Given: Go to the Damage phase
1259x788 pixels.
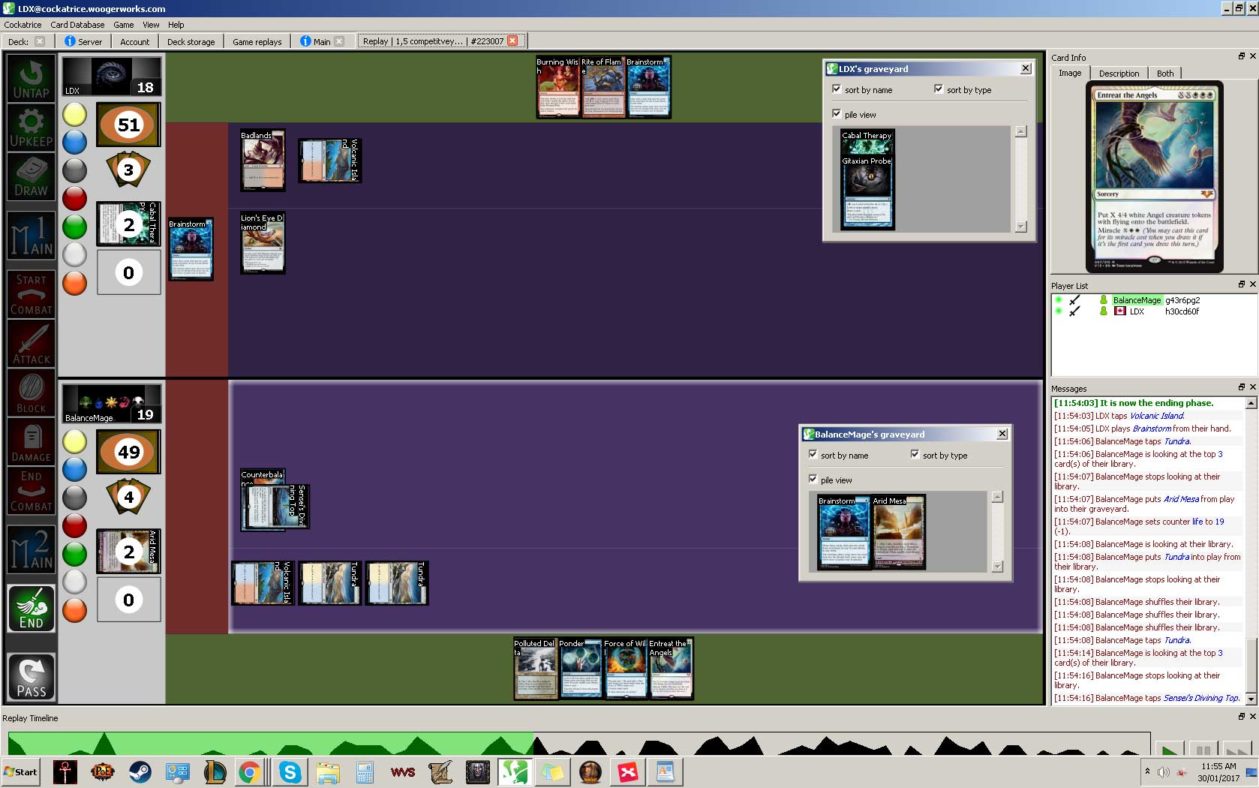Looking at the screenshot, I should (32, 442).
